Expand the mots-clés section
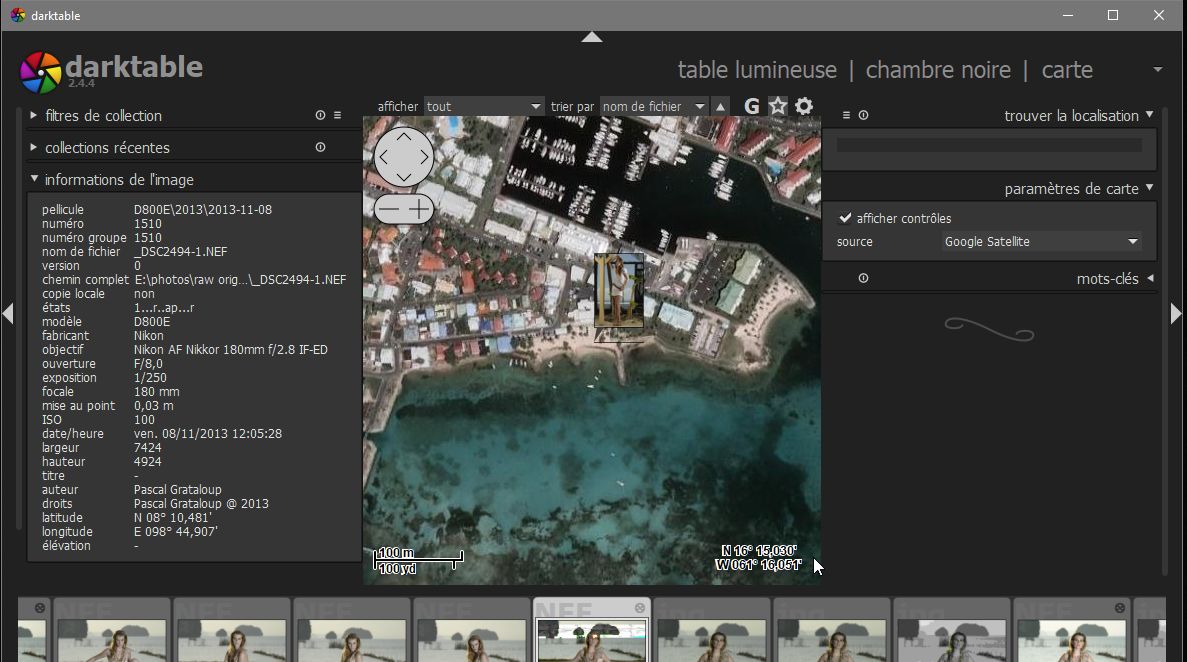Screen dimensions: 1187x662 1150,278
